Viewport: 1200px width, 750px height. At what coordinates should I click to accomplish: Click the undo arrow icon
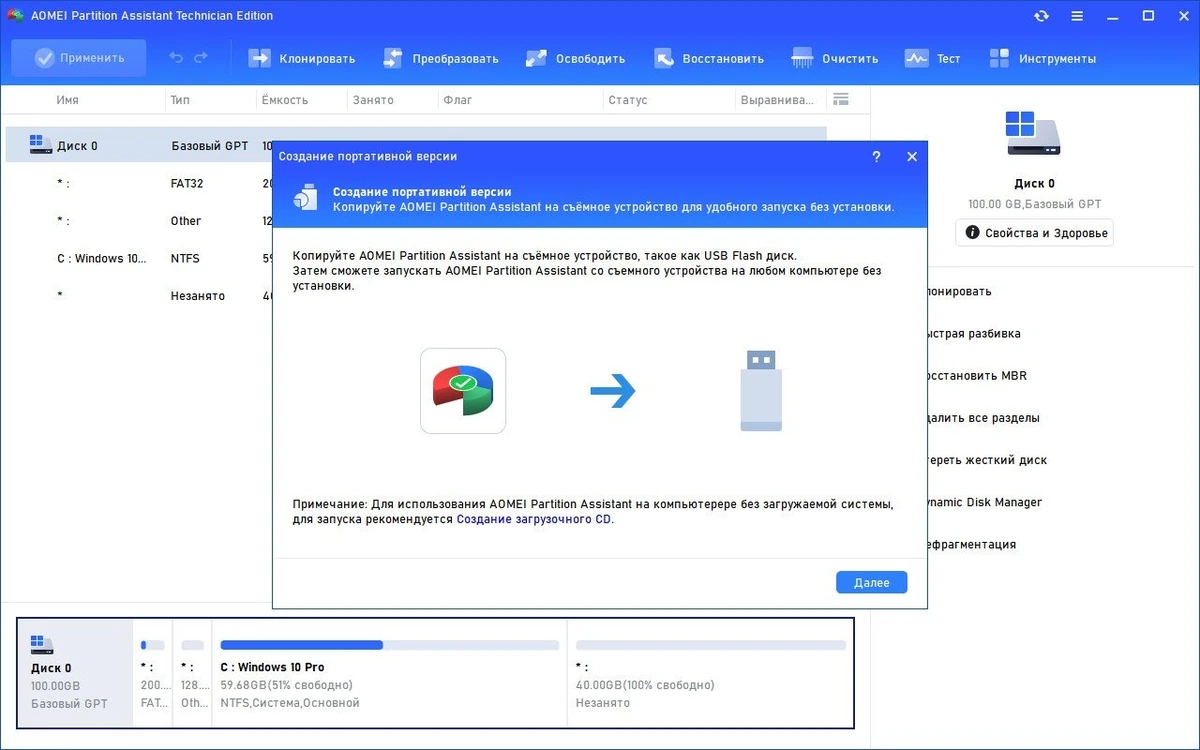click(176, 58)
